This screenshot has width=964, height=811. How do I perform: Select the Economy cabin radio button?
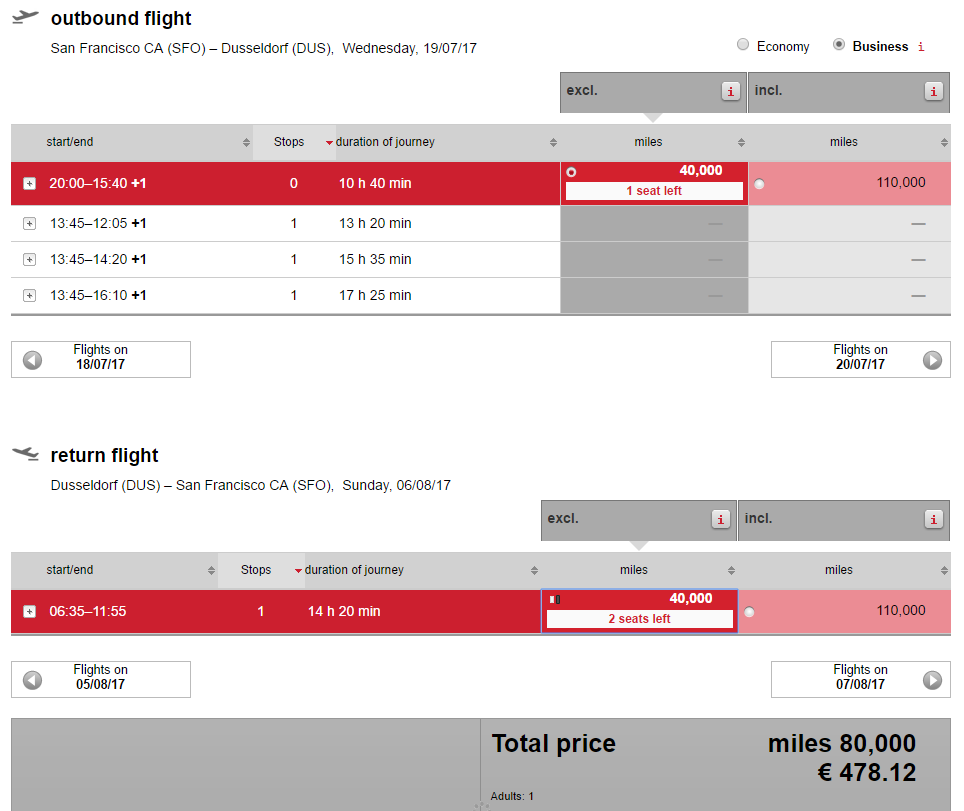pyautogui.click(x=743, y=45)
